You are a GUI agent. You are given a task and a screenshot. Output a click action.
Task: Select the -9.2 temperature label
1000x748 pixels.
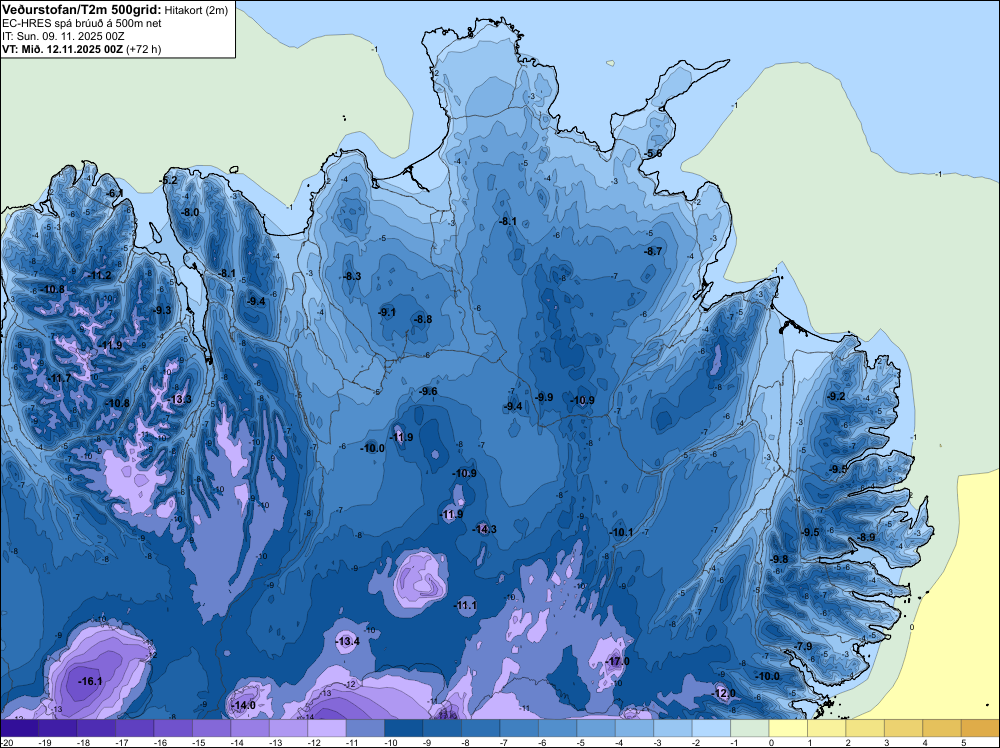[x=836, y=396]
